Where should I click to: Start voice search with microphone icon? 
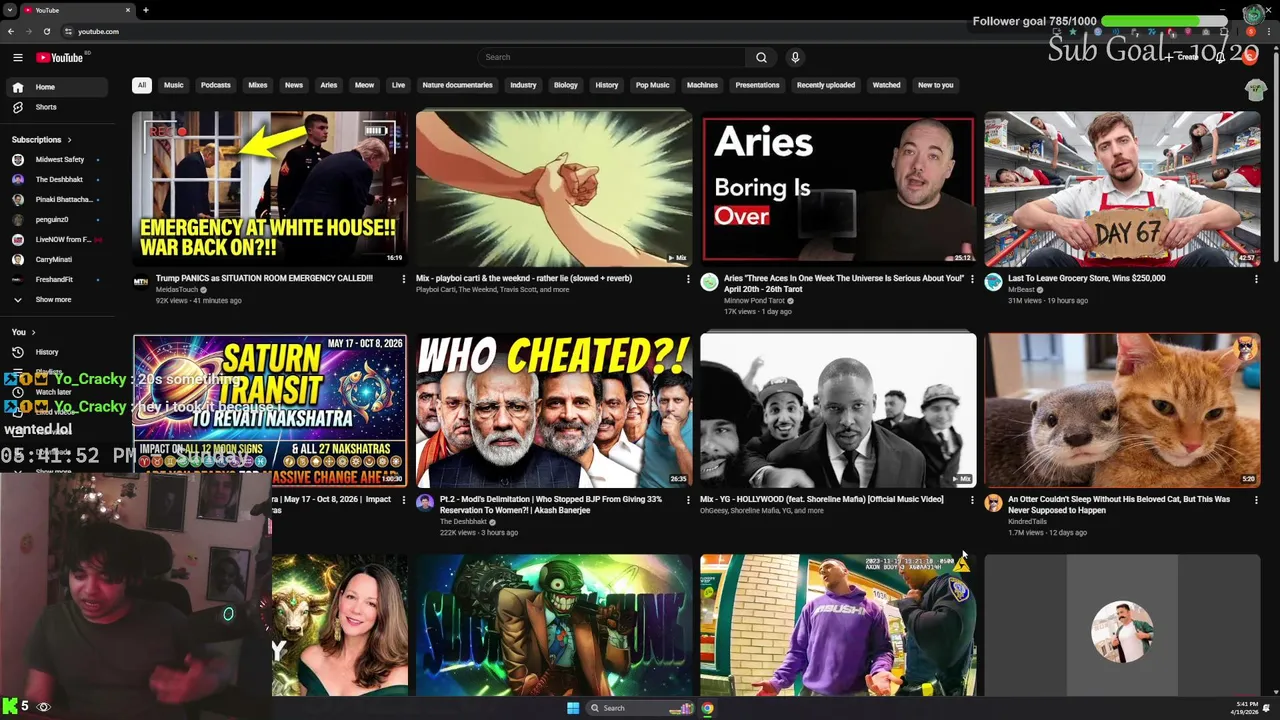[x=795, y=57]
